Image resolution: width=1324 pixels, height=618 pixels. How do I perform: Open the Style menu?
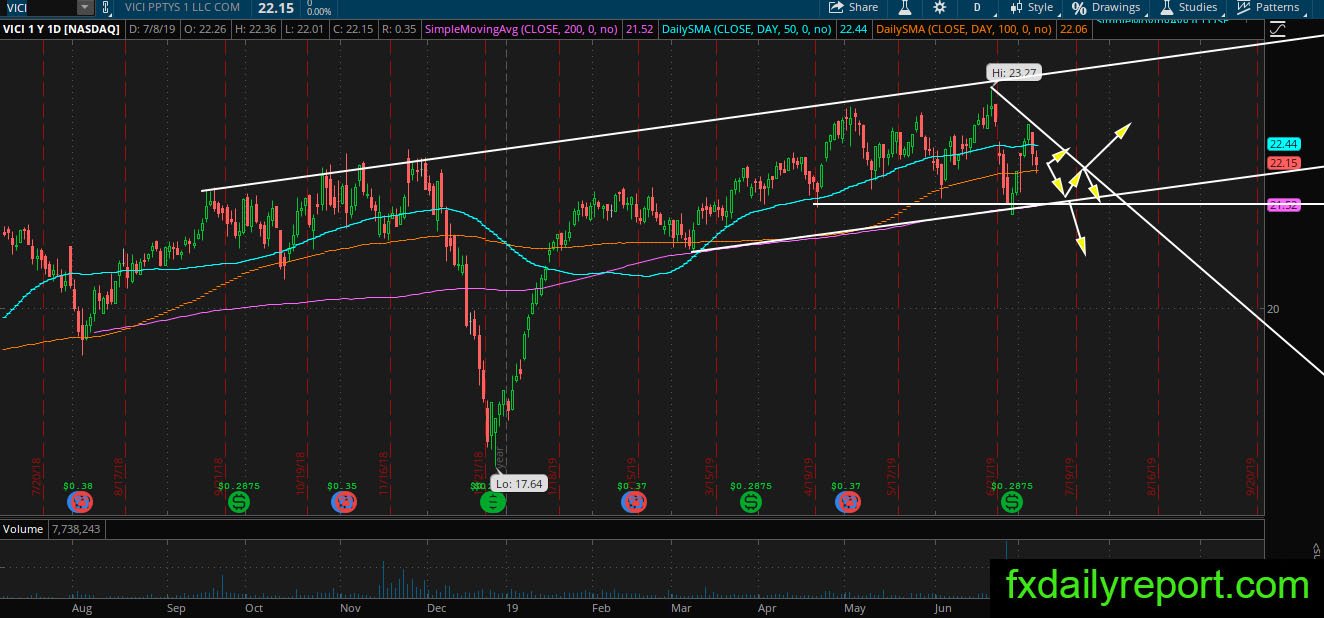pos(1032,7)
